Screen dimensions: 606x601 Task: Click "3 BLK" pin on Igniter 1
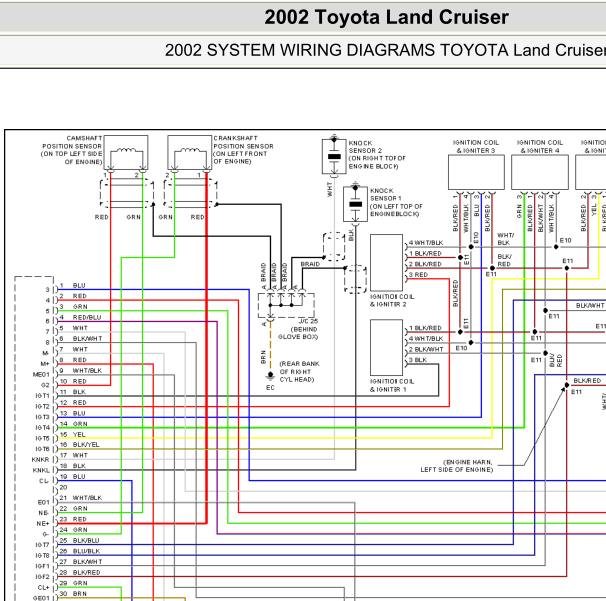[418, 360]
